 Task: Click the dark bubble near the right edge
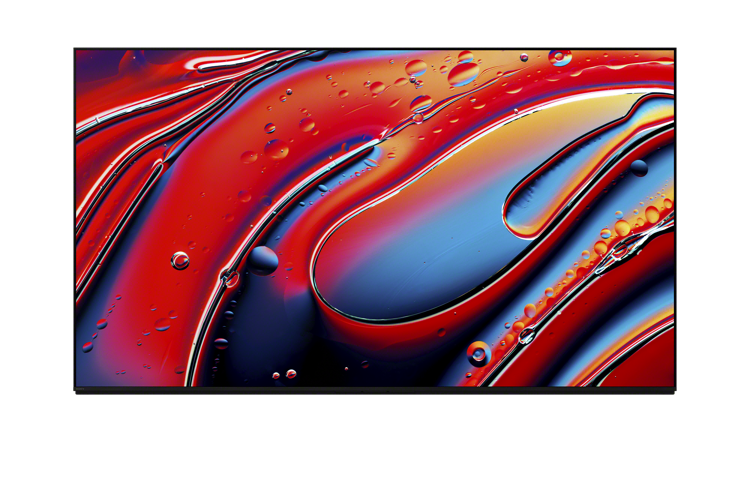639,168
